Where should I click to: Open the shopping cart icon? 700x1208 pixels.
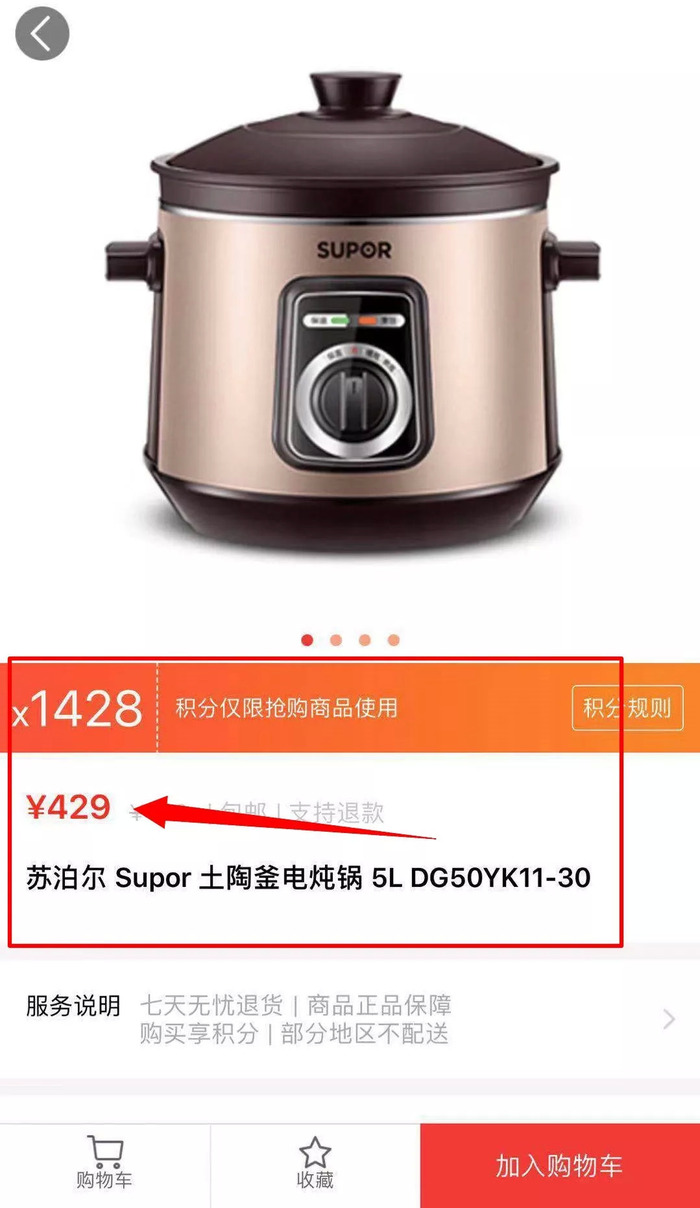(x=104, y=1151)
